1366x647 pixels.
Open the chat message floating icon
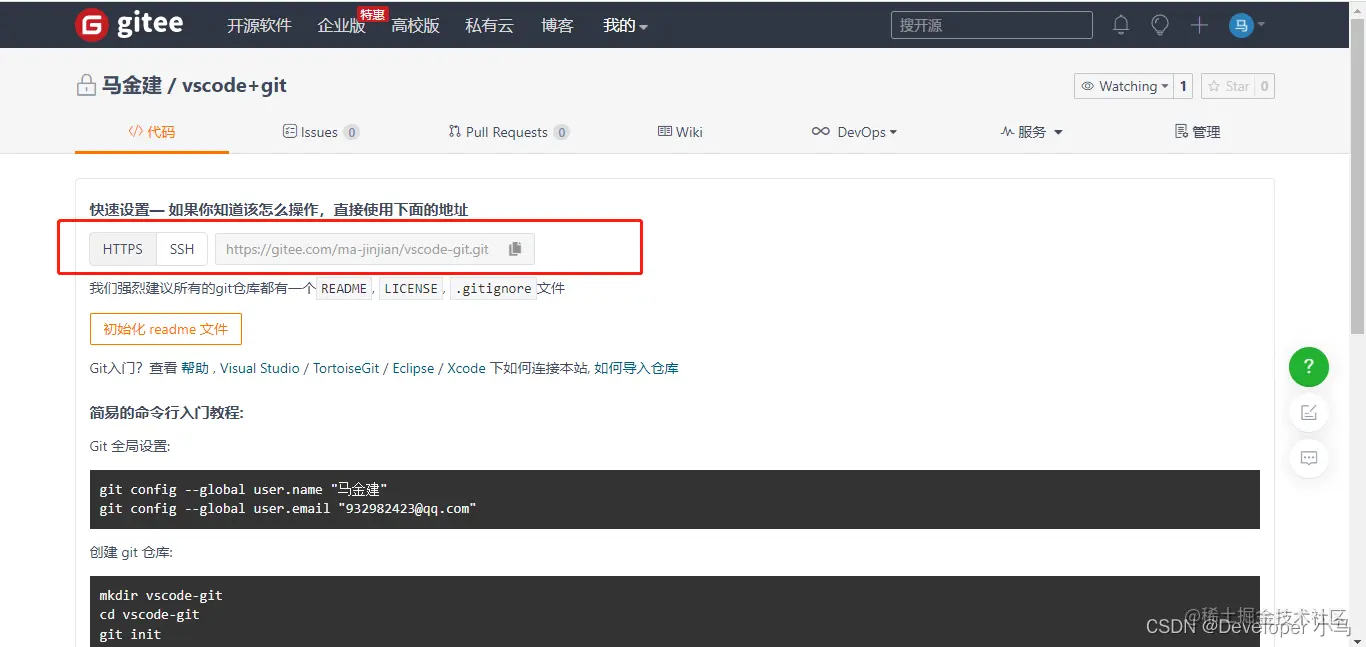[x=1308, y=458]
